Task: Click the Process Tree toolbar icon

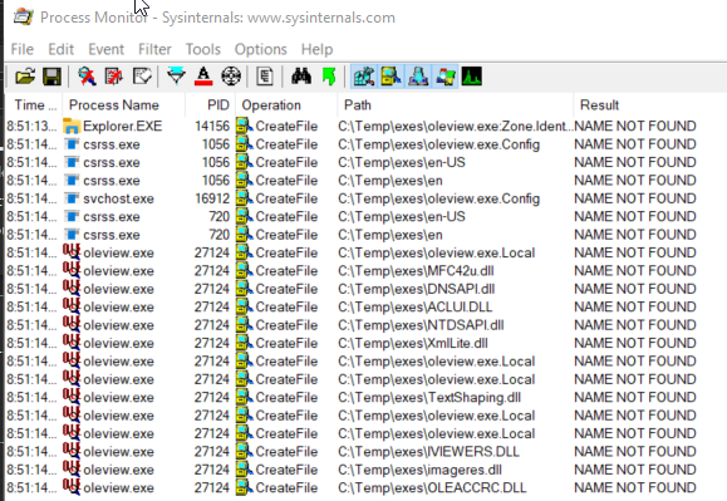Action: (x=265, y=76)
